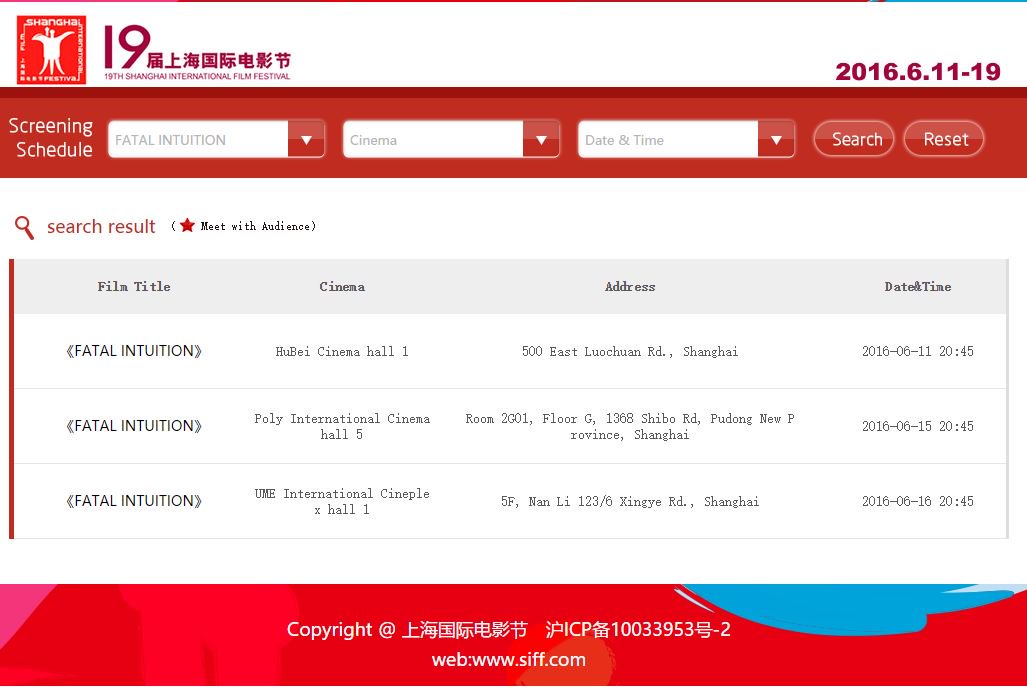
Task: Click UME International Cineplex hall 1 cell
Action: coord(342,501)
